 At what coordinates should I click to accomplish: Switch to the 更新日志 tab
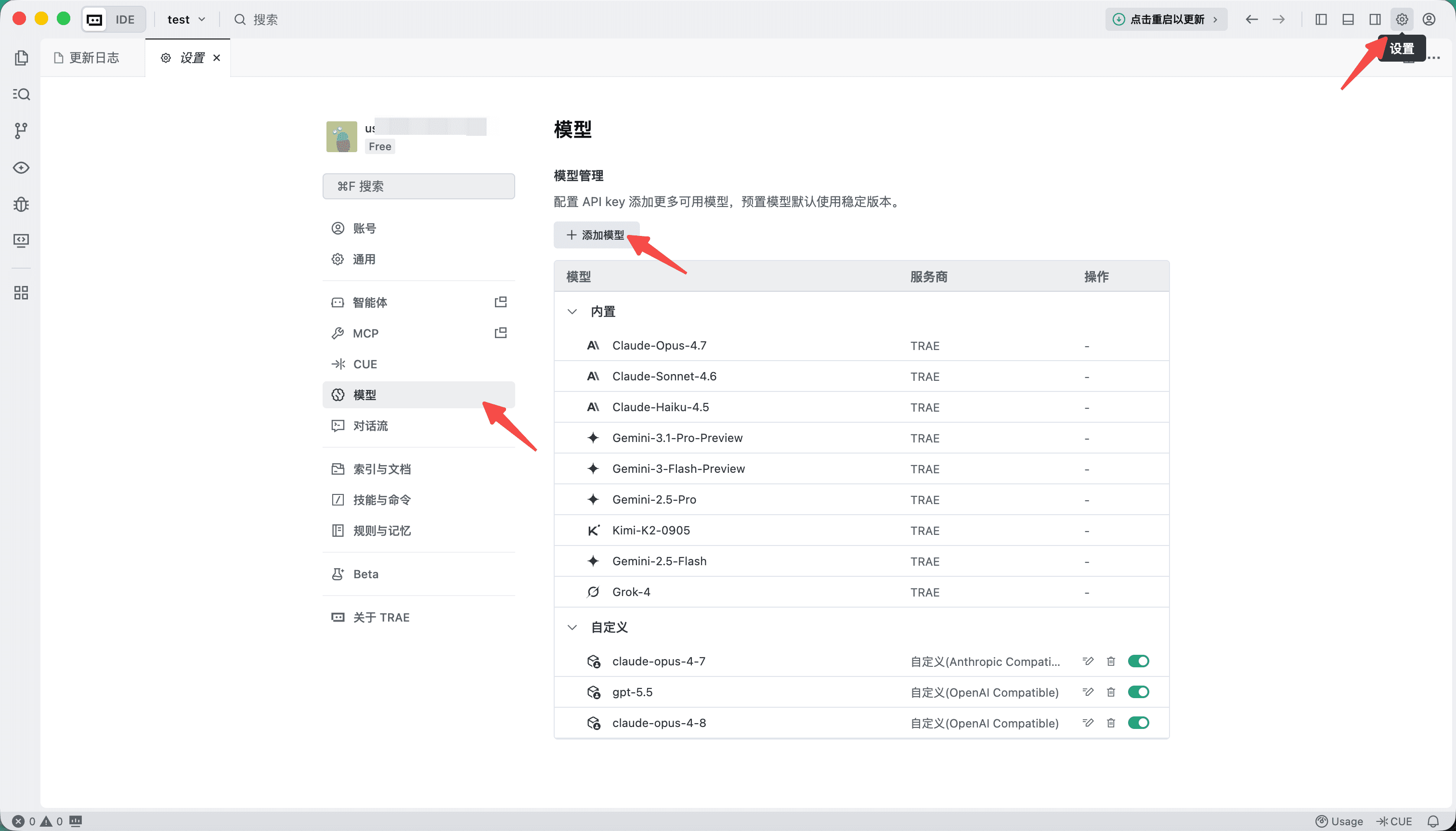pyautogui.click(x=93, y=58)
